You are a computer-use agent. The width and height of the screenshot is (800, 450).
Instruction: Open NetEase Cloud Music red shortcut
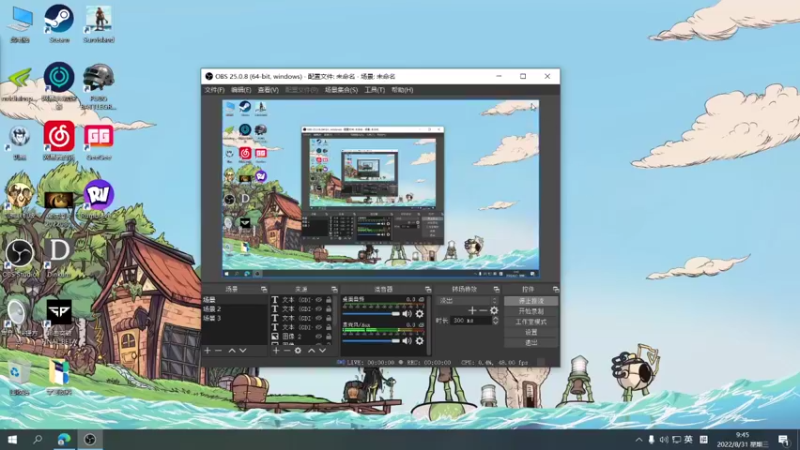tap(59, 141)
